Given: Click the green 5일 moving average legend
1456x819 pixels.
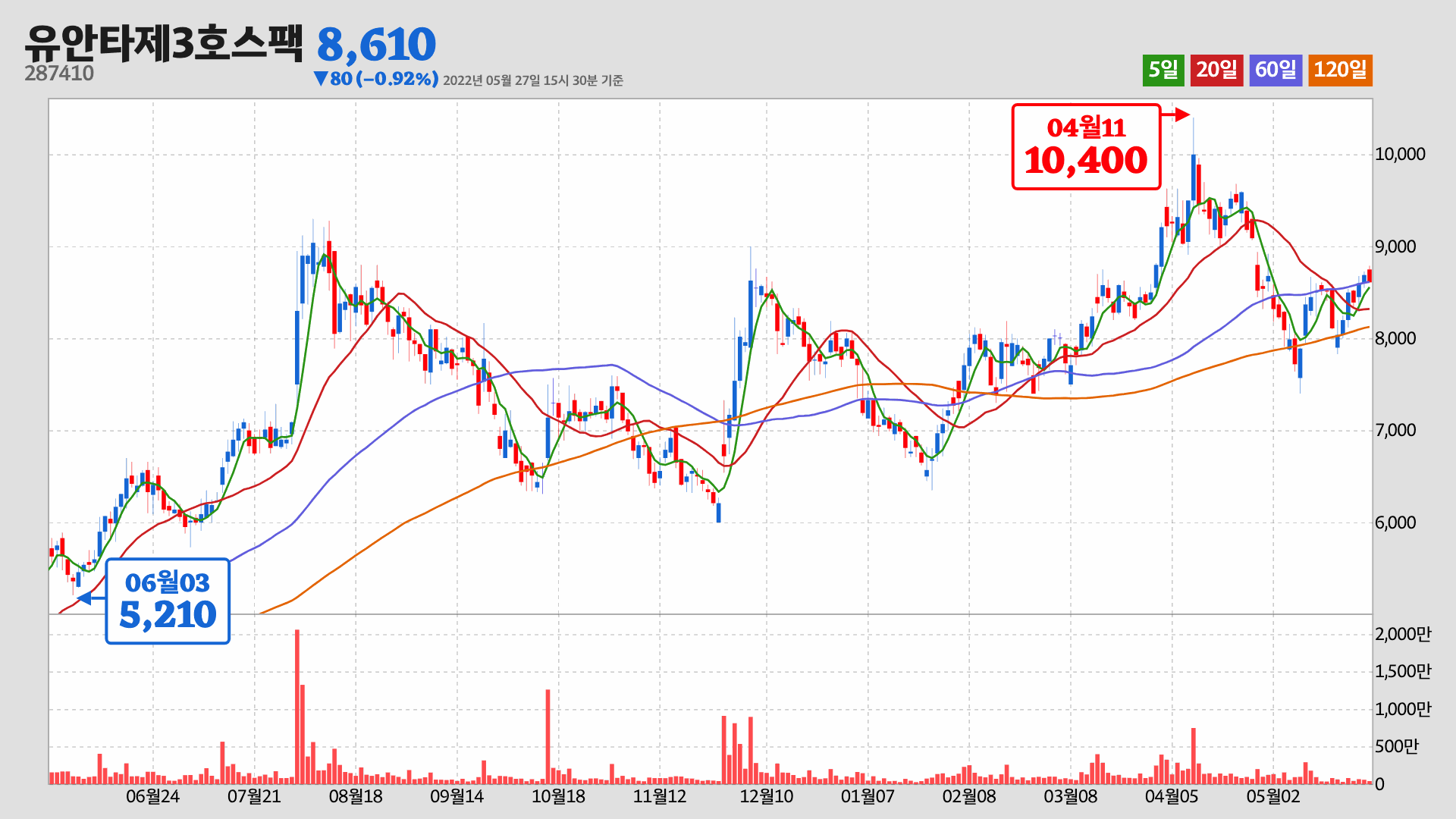Looking at the screenshot, I should click(x=1163, y=71).
